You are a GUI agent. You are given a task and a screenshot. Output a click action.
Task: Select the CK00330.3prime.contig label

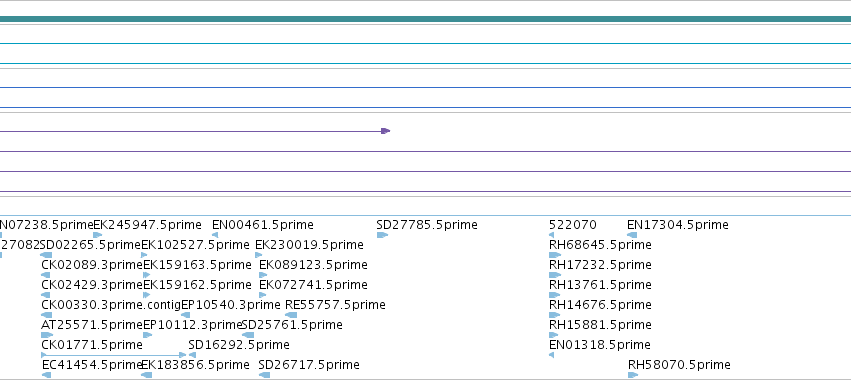111,305
